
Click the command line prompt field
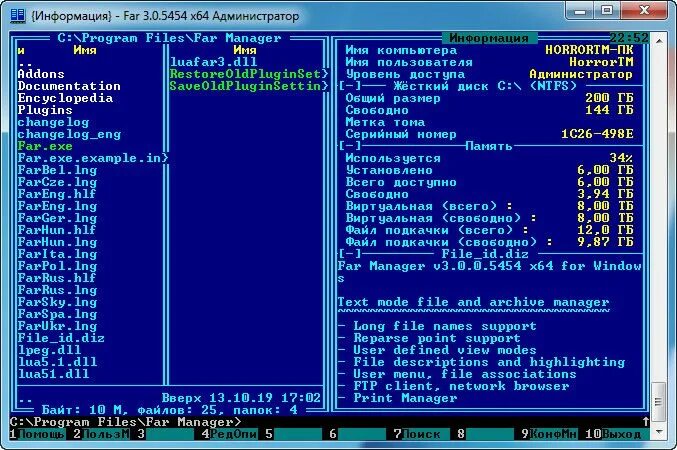328,421
